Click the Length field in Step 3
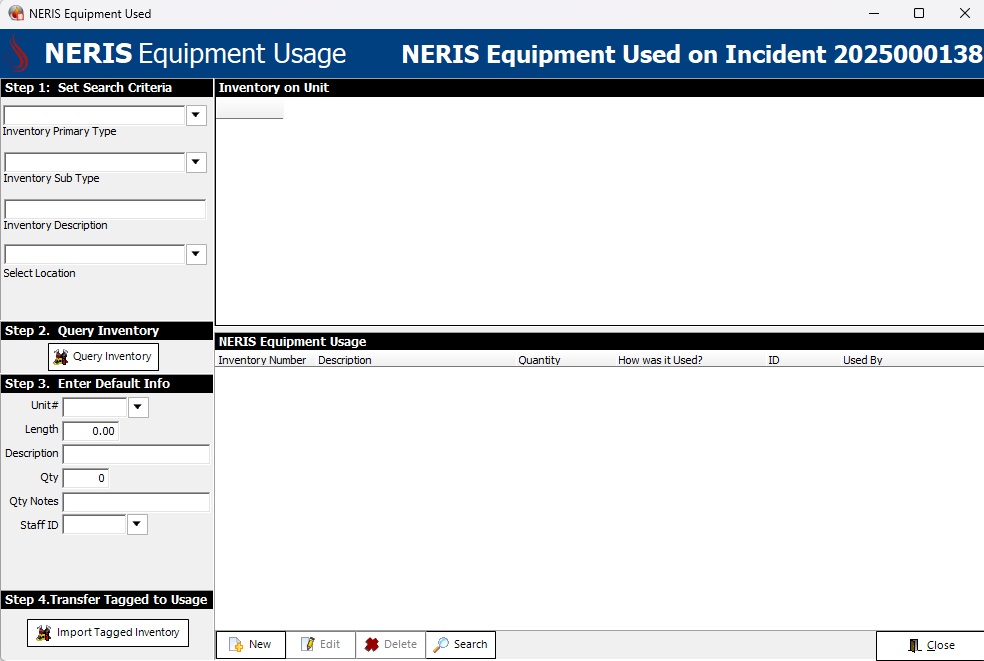This screenshot has width=984, height=661. 90,431
